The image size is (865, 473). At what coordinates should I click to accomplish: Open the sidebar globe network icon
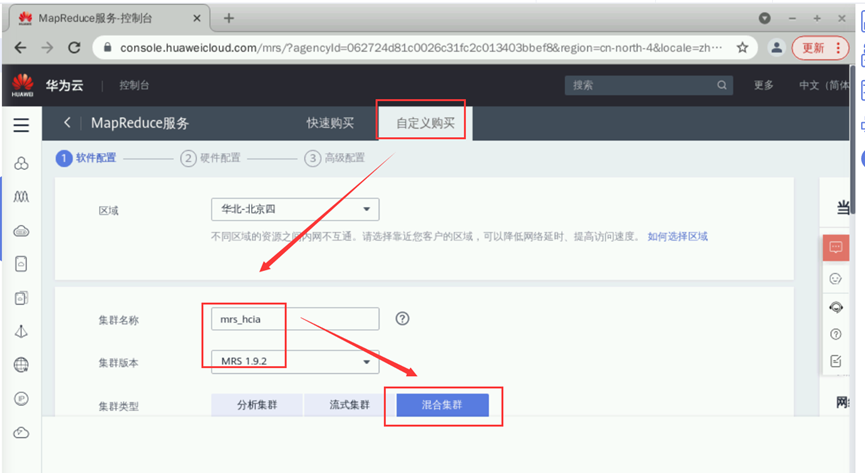coord(21,365)
